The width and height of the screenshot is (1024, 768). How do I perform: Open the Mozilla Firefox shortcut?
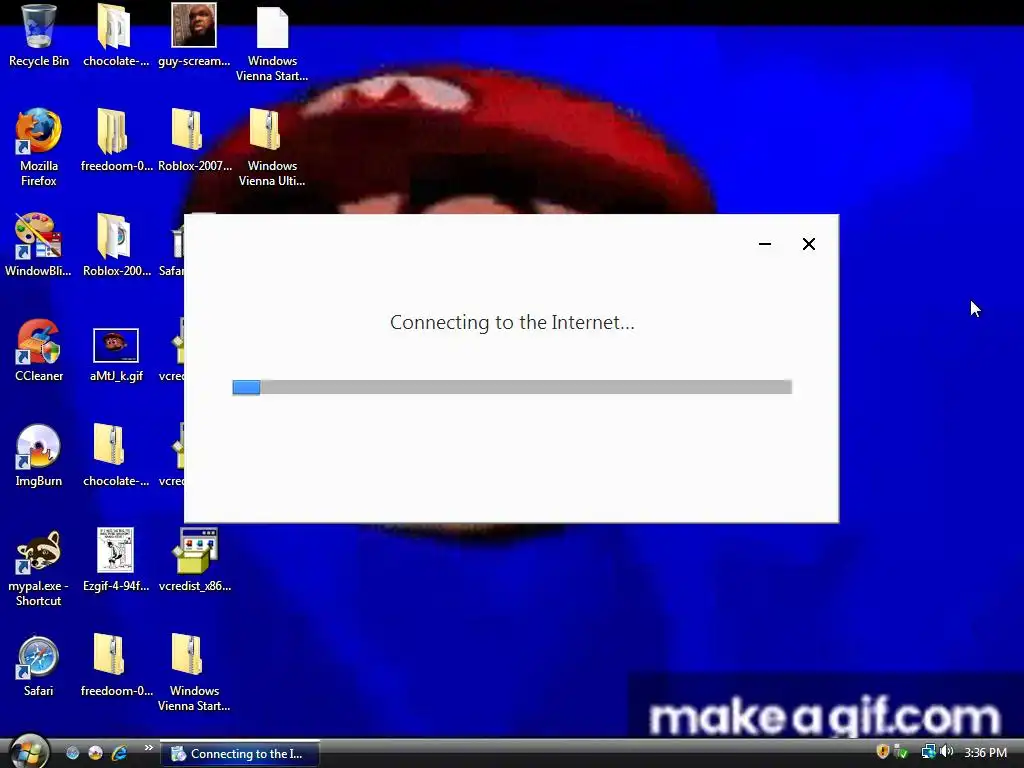tap(39, 148)
